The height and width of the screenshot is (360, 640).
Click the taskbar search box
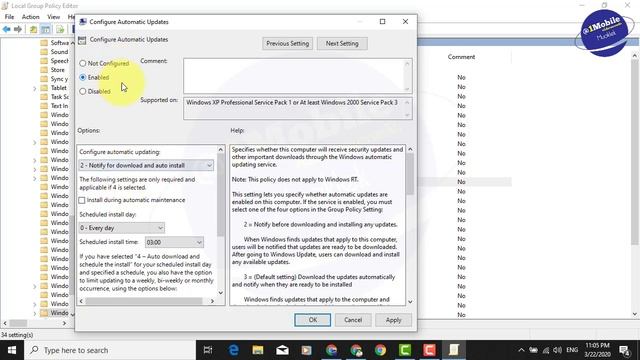click(x=110, y=350)
